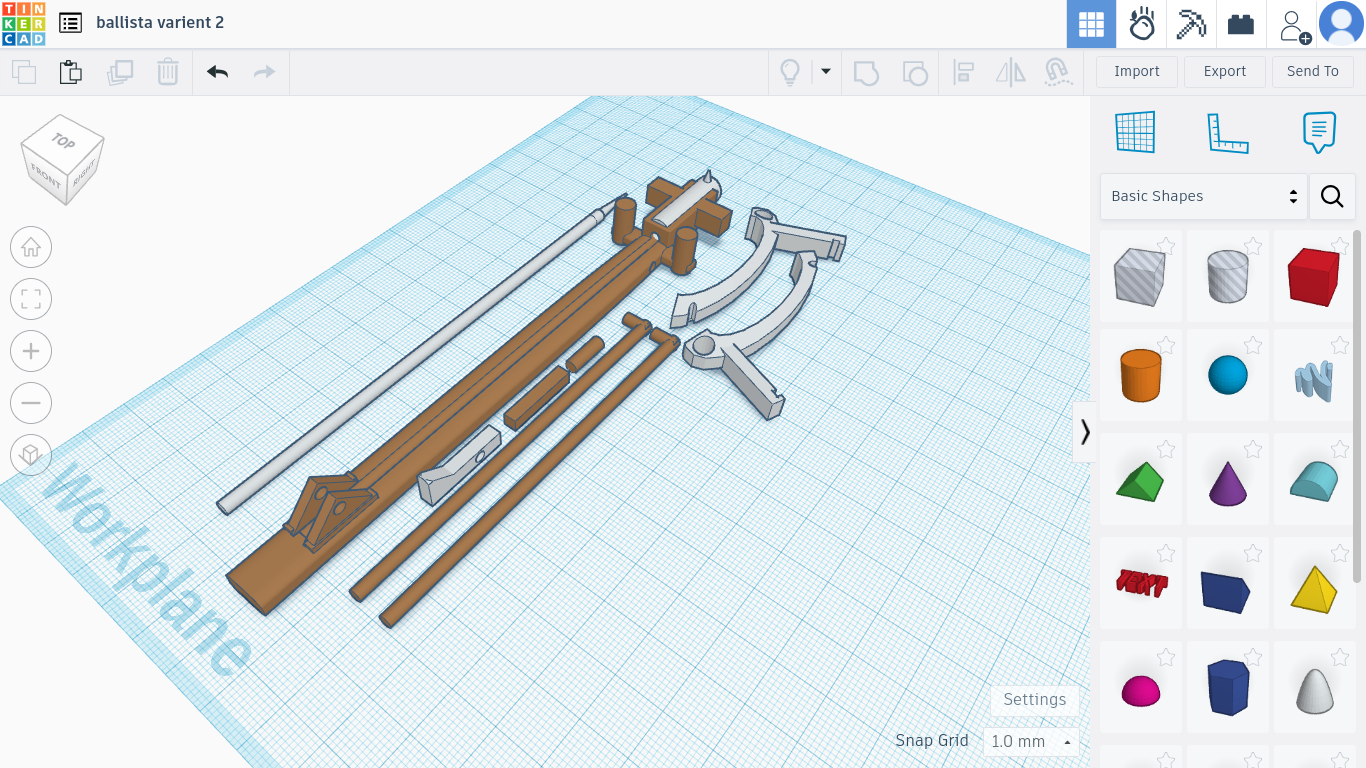Click the Duplicate and repeat icon
This screenshot has width=1366, height=768.
120,72
